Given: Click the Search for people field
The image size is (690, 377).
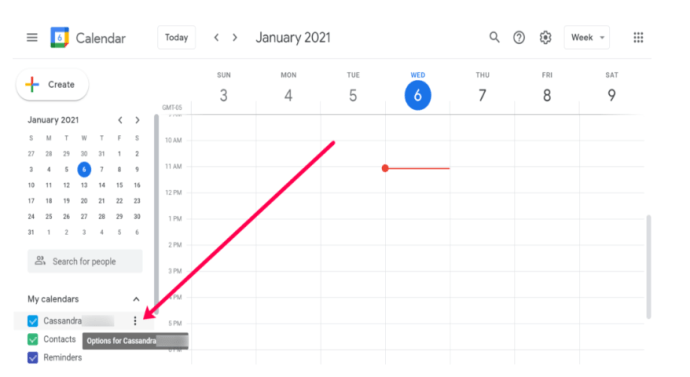Looking at the screenshot, I should (x=85, y=261).
